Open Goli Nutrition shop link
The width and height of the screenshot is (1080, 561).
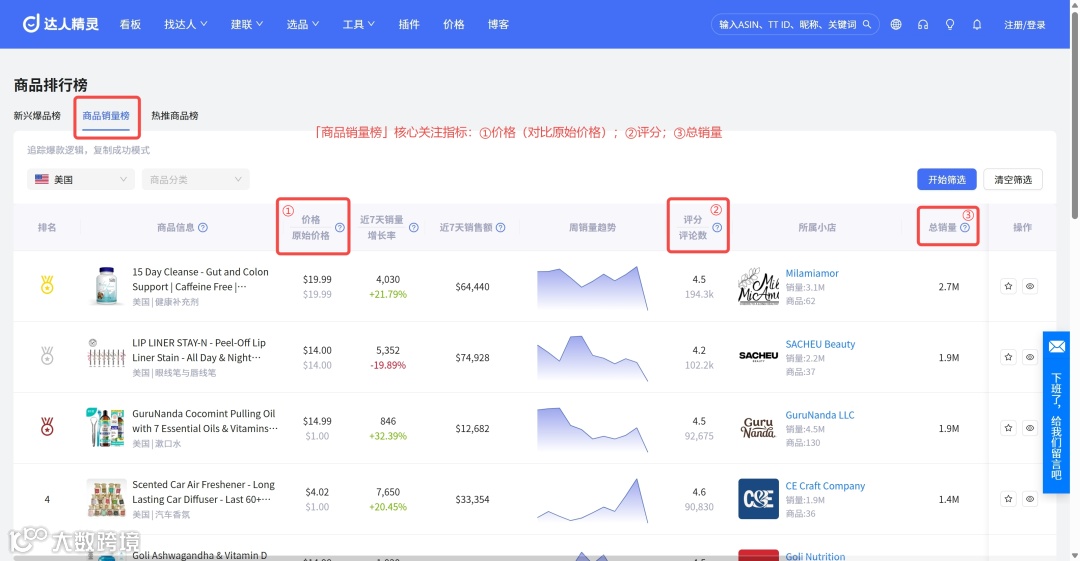tap(815, 556)
